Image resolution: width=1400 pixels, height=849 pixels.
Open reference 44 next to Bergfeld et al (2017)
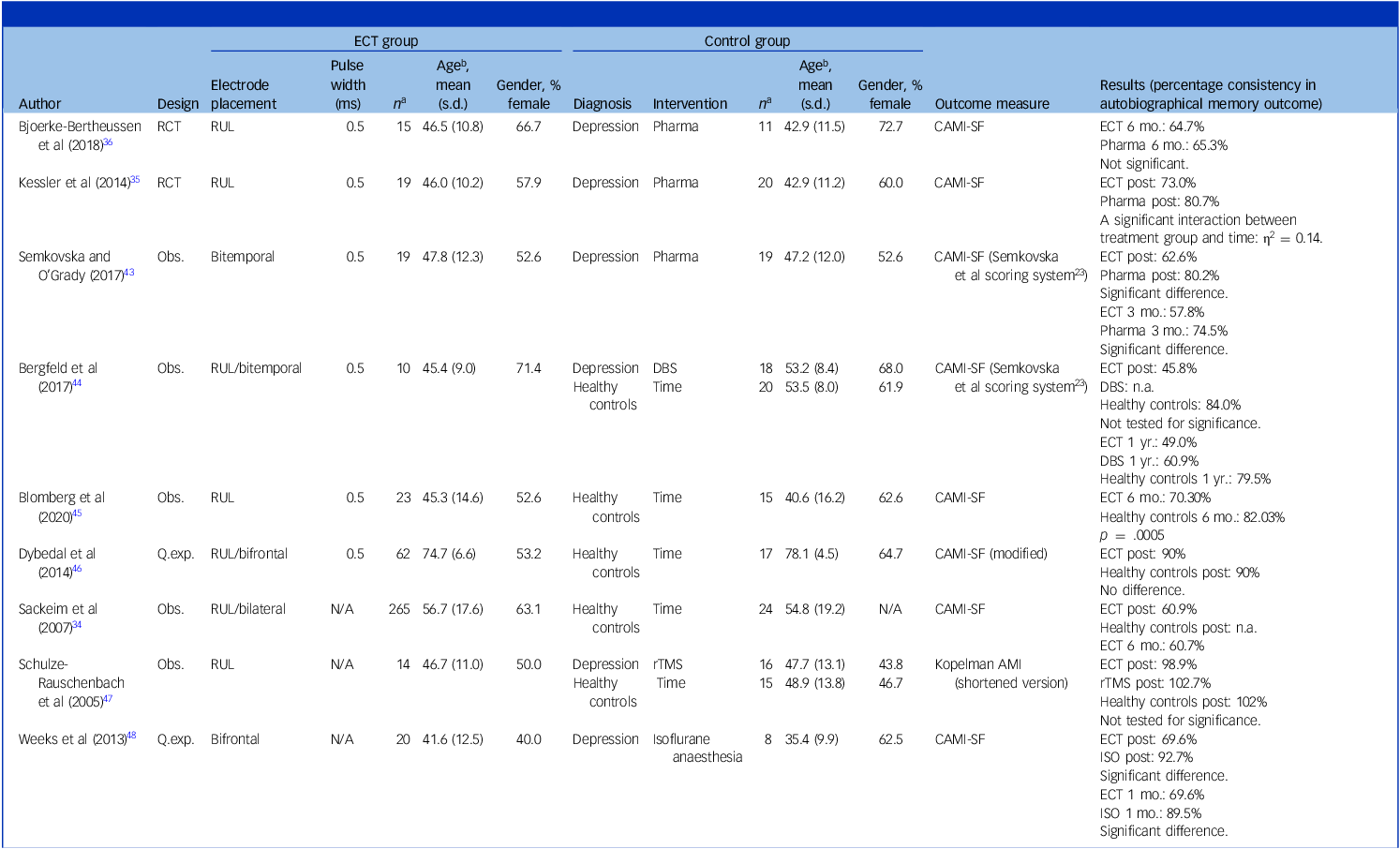77,384
